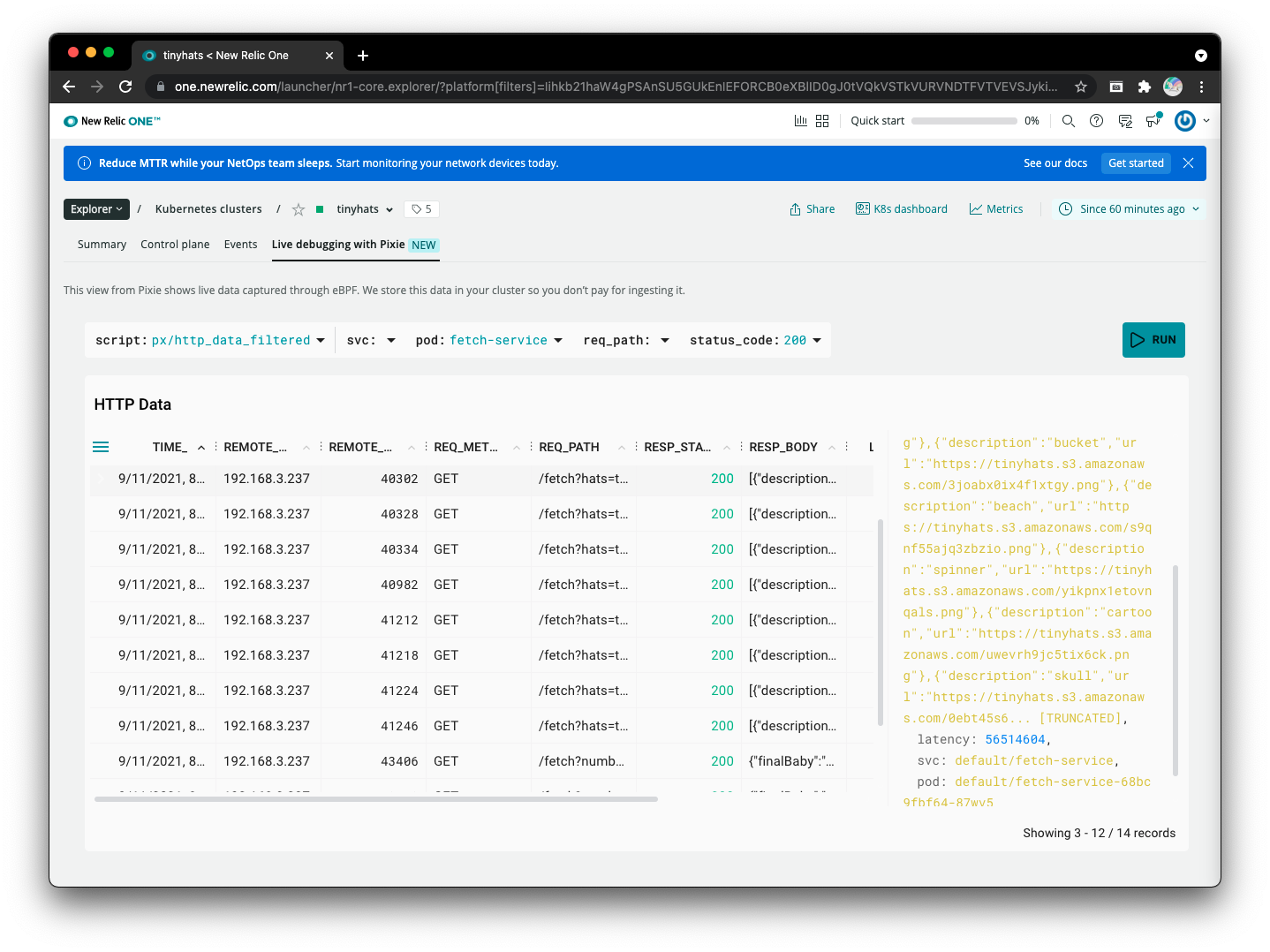
Task: Click the Quick start progress bar
Action: (x=964, y=121)
